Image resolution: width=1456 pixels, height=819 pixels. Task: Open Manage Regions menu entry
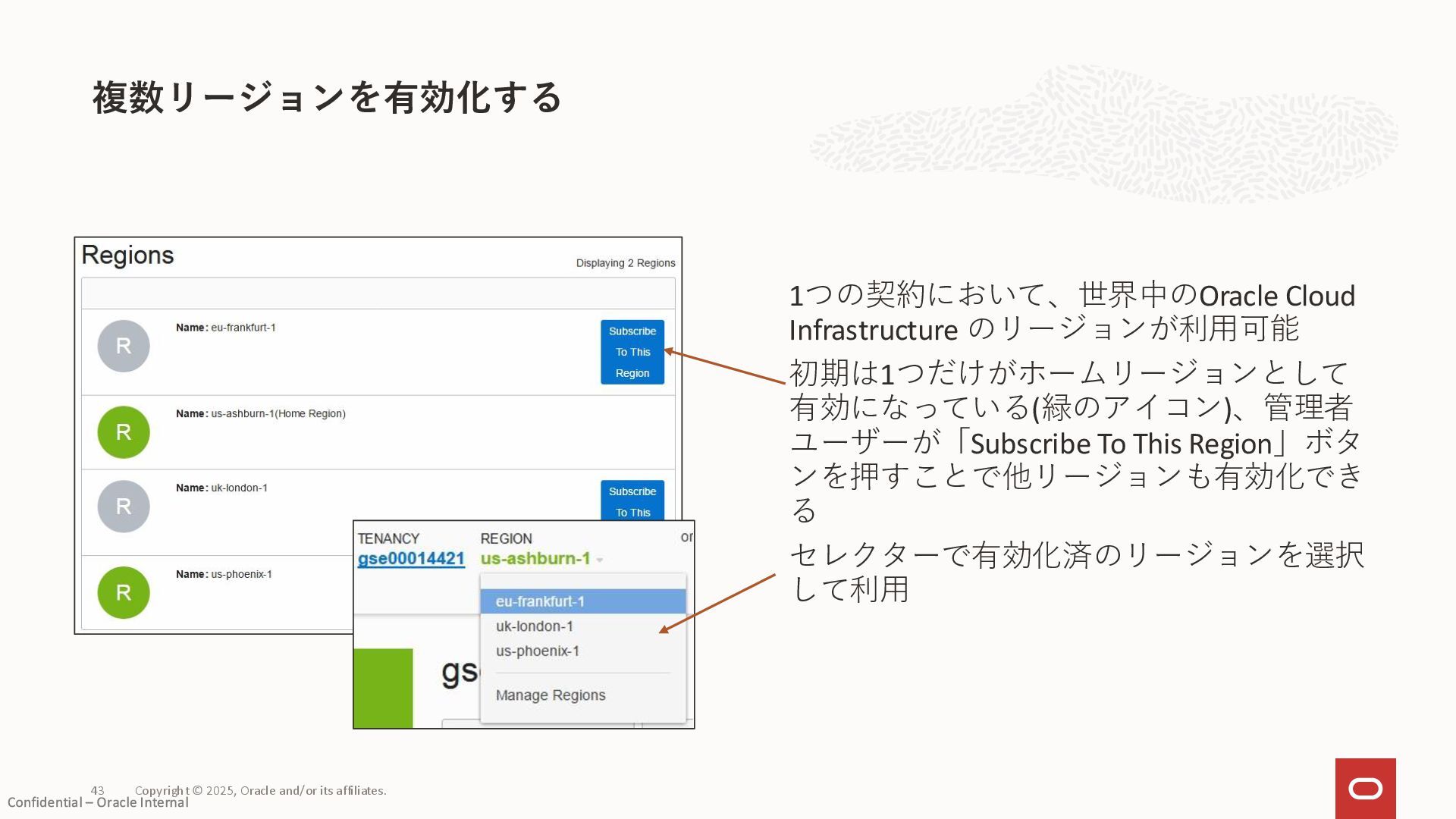click(x=551, y=695)
